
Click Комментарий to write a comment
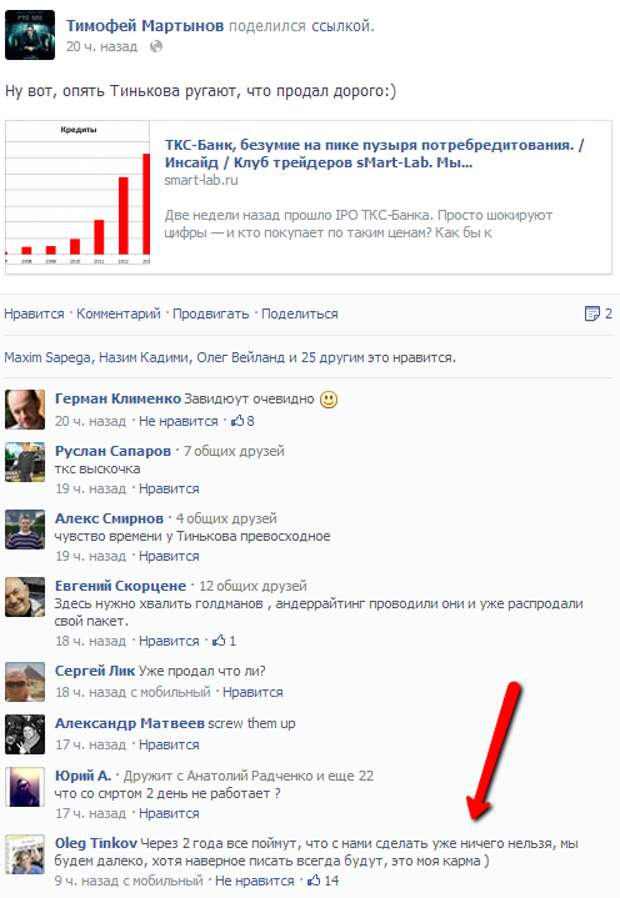tap(119, 314)
